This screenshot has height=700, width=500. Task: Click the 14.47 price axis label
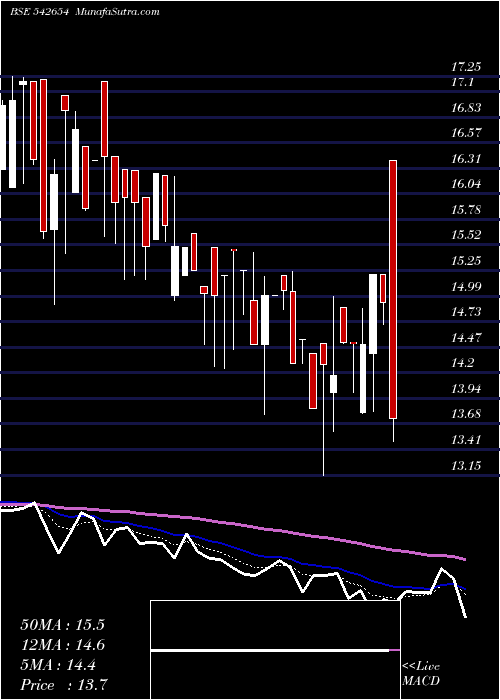click(466, 338)
